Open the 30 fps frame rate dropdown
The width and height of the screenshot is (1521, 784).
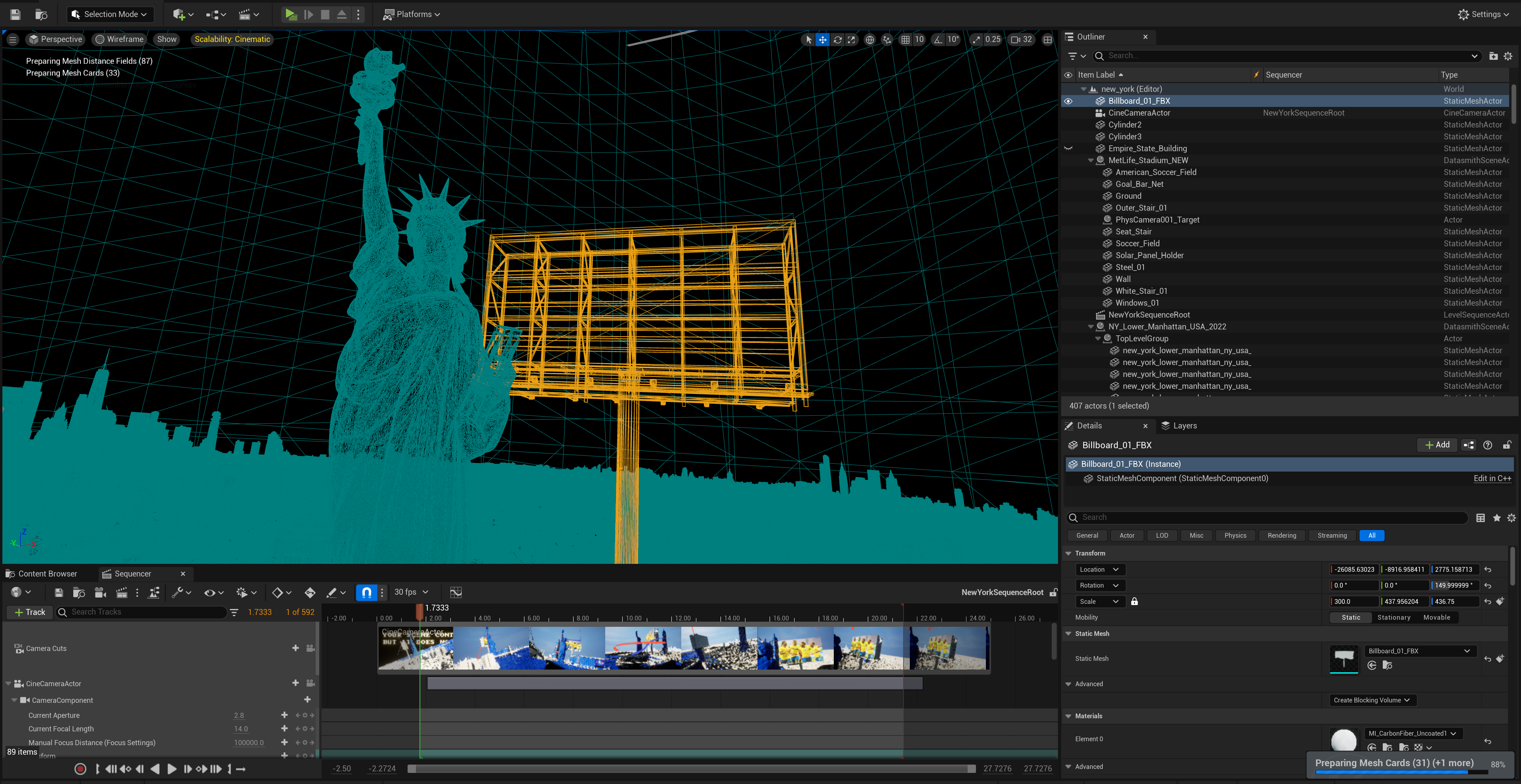click(x=411, y=592)
